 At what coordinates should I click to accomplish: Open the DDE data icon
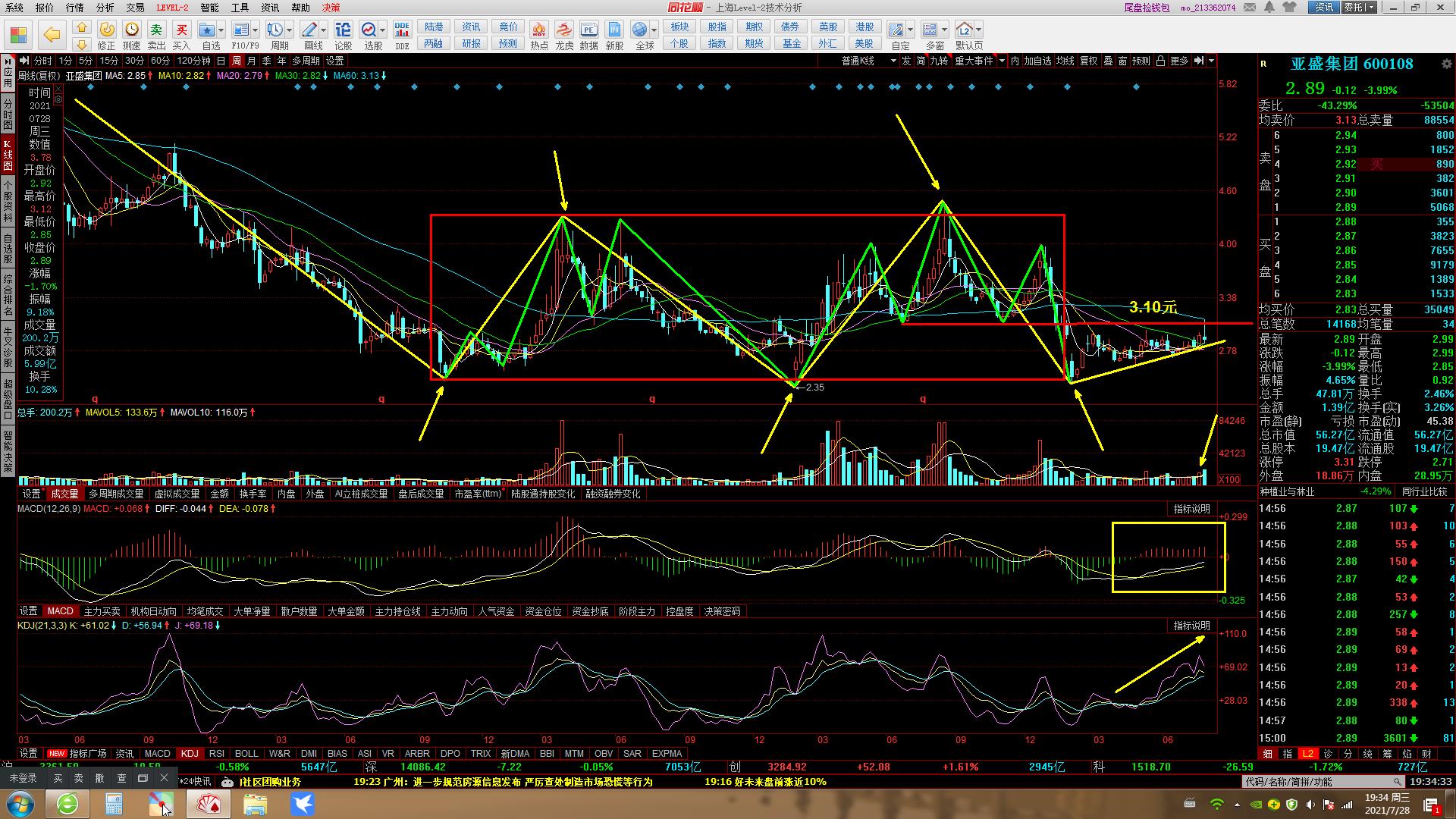(x=402, y=30)
